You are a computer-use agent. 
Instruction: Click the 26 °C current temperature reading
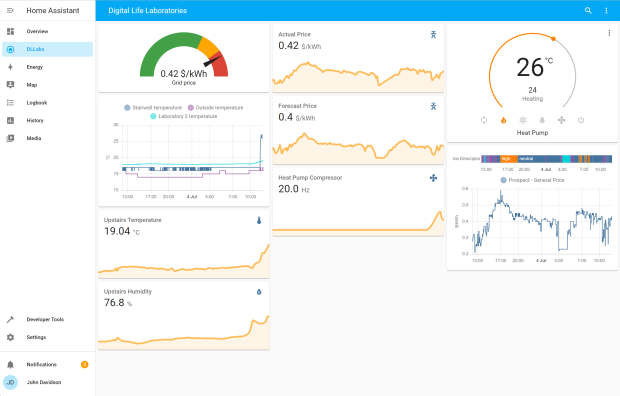534,67
